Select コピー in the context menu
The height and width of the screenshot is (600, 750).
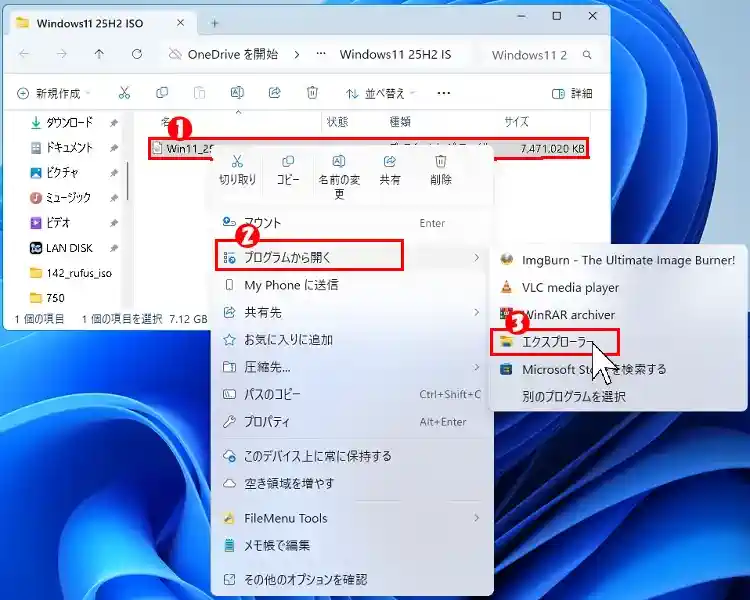click(x=288, y=170)
